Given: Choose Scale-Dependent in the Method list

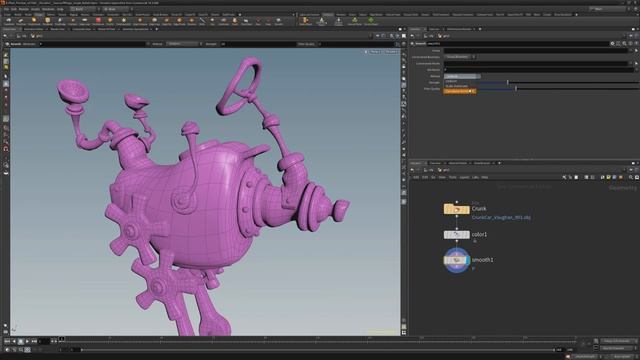Looking at the screenshot, I should 457,86.
